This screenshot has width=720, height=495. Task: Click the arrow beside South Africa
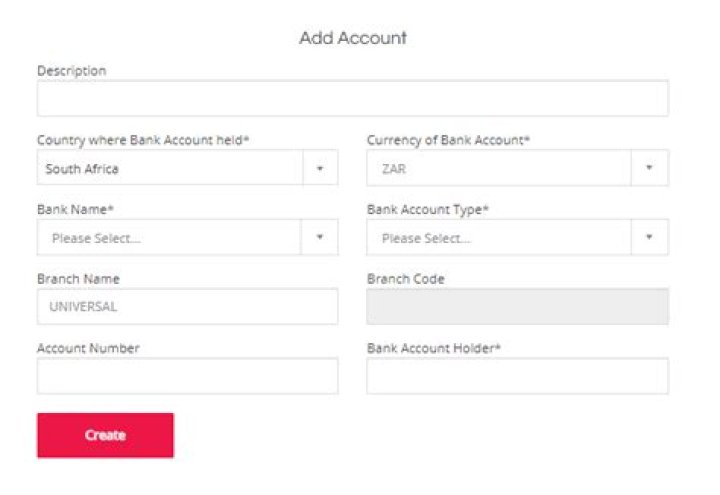tap(320, 169)
